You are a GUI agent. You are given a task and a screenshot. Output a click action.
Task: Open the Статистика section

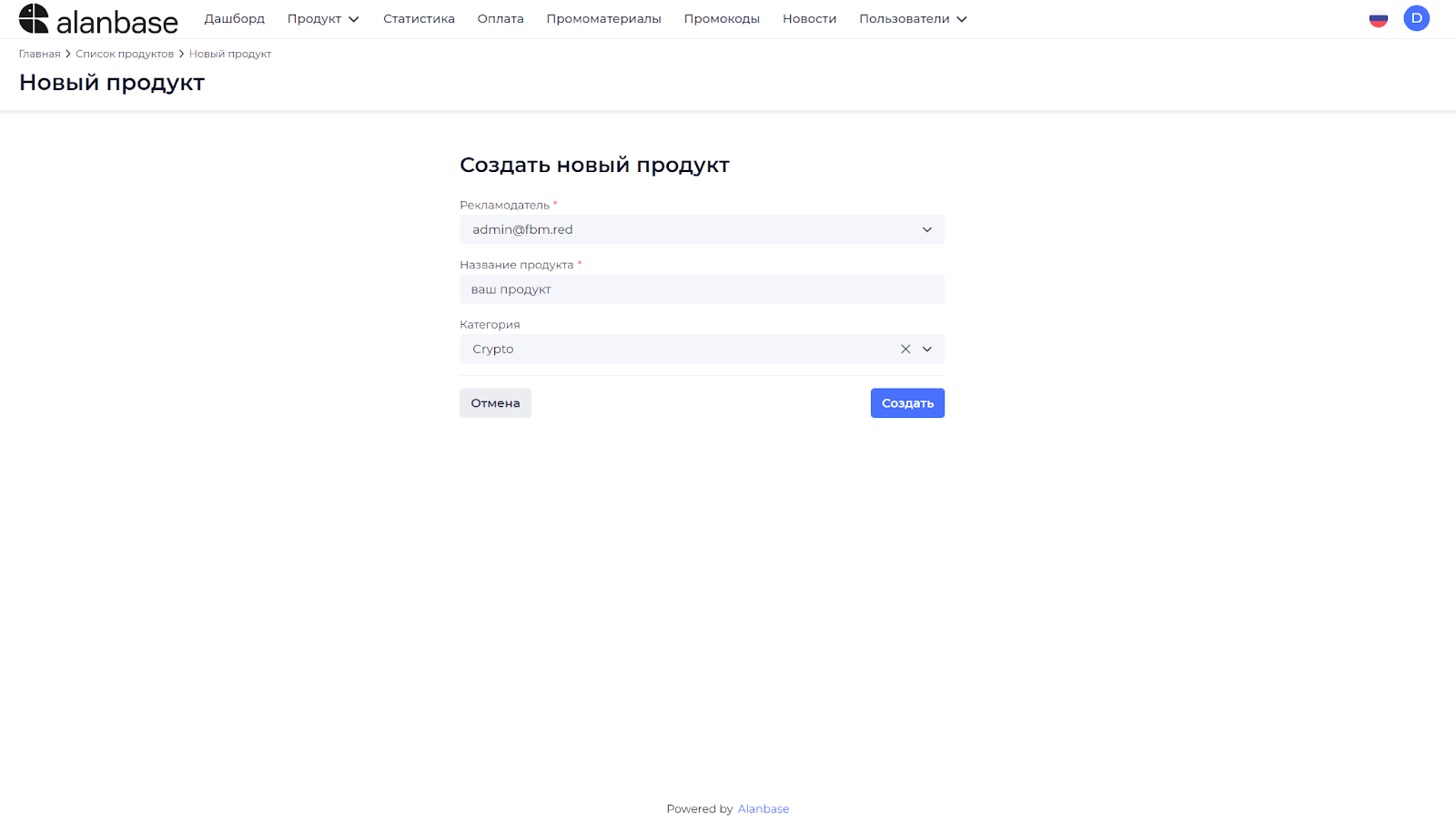pos(419,18)
